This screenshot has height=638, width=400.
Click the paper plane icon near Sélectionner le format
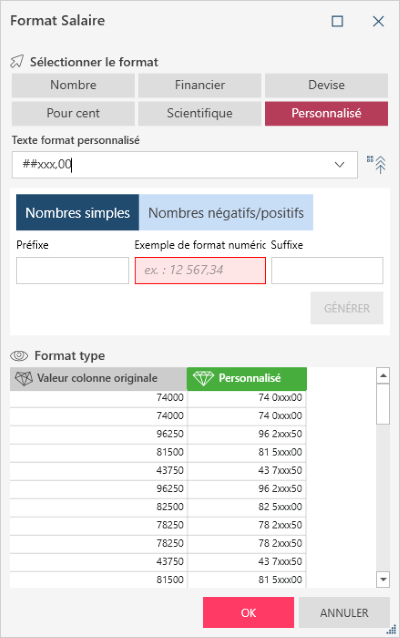point(17,62)
